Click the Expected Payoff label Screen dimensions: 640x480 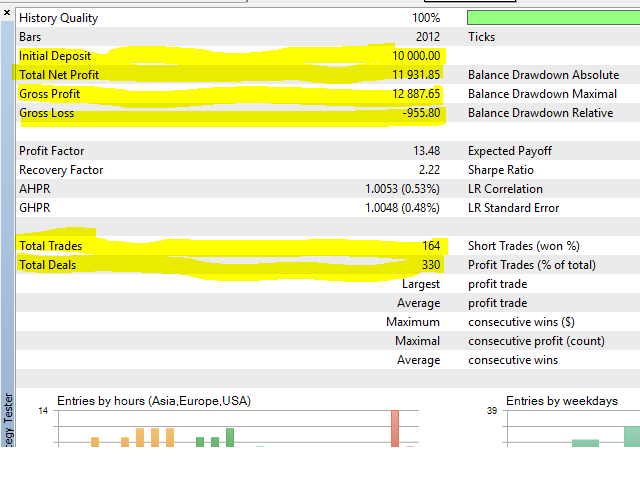[x=510, y=151]
